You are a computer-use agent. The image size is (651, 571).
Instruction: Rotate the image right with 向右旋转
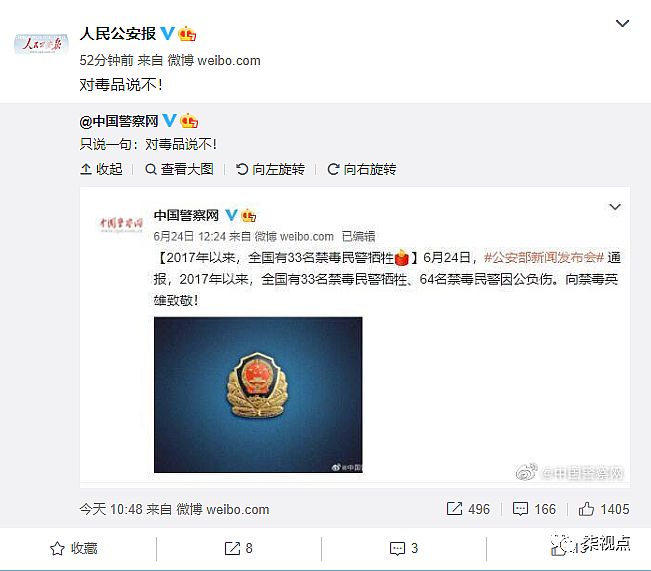pos(362,169)
